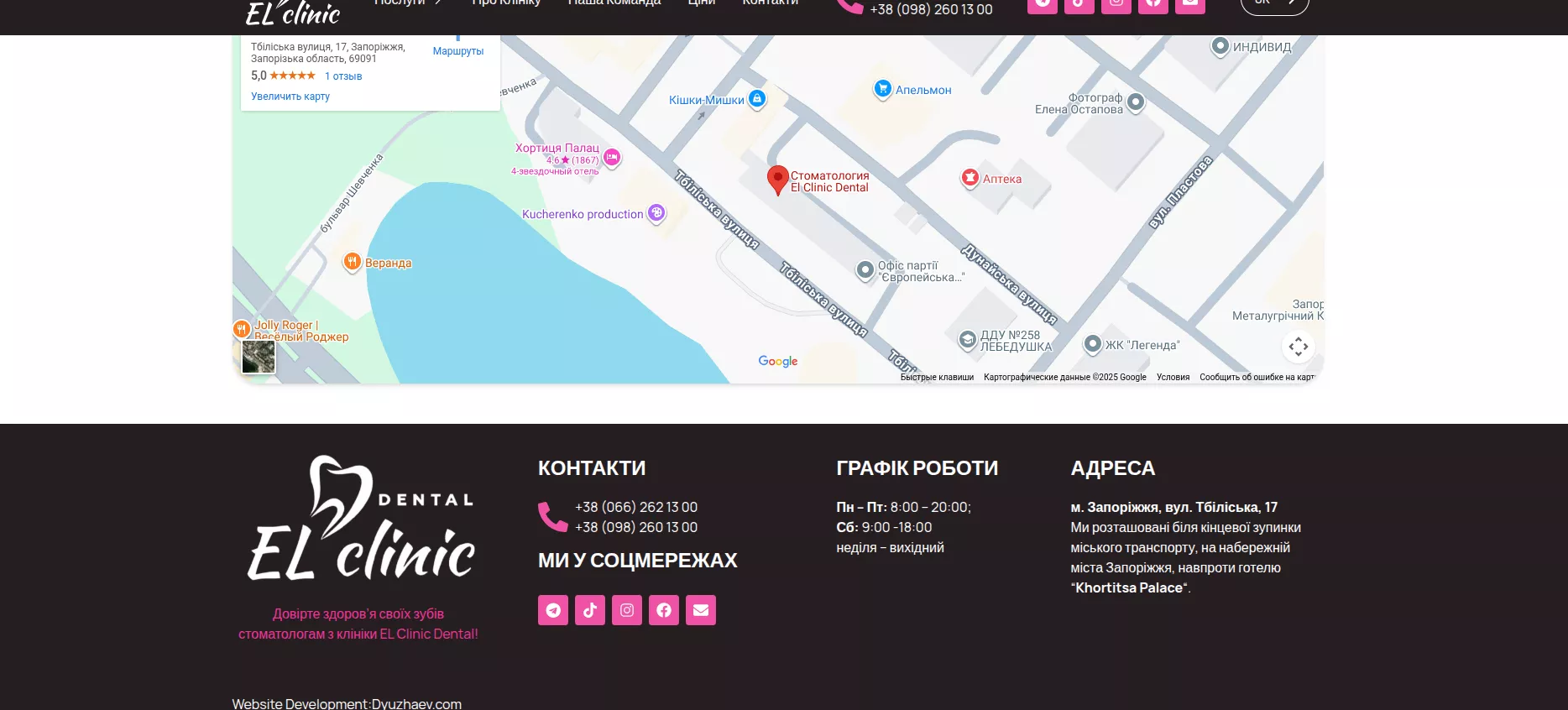Expand the Послуги menu in header

coord(408,3)
